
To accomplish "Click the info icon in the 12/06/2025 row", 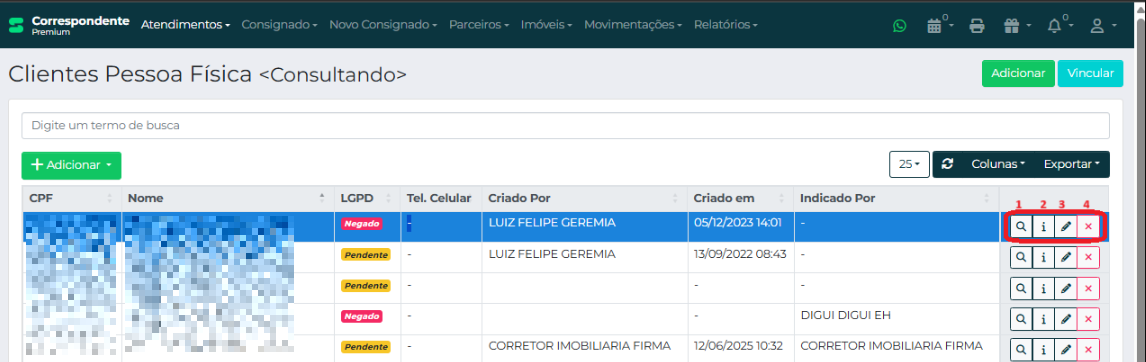I will click(1044, 350).
